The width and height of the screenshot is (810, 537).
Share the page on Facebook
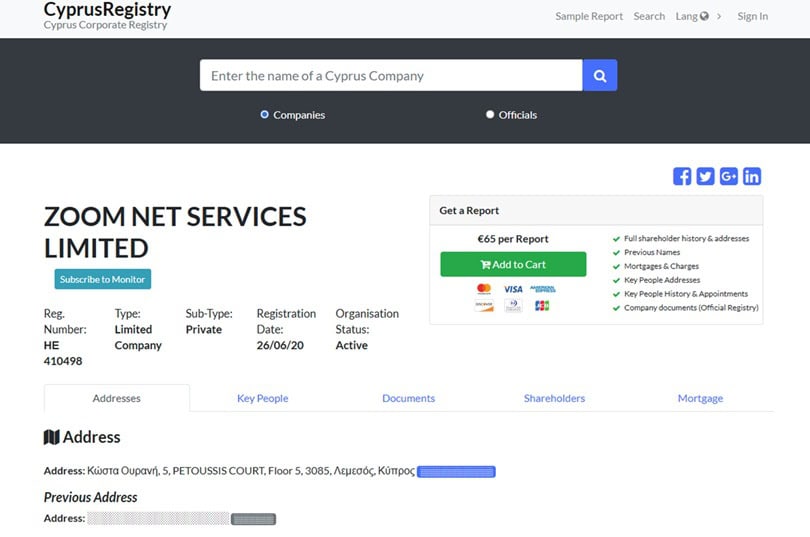click(682, 176)
